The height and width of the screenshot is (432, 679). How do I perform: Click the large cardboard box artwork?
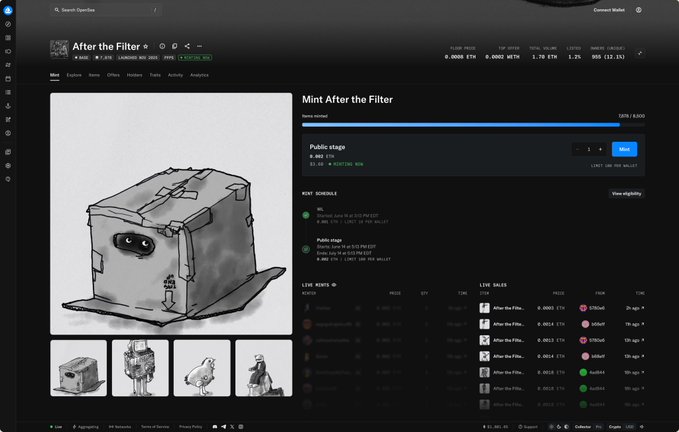click(x=171, y=214)
